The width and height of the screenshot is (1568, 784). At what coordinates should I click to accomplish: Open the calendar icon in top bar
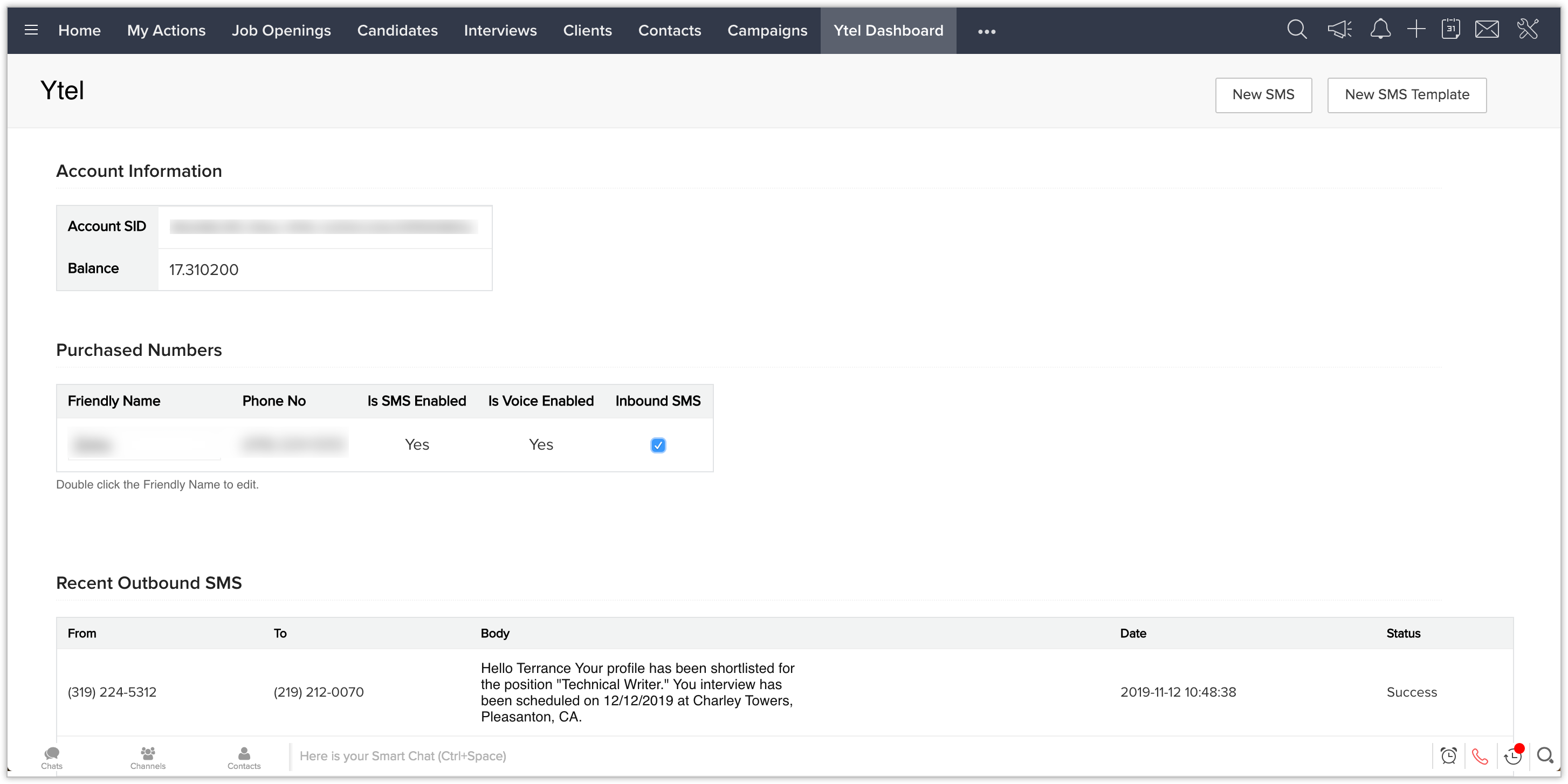pos(1450,30)
